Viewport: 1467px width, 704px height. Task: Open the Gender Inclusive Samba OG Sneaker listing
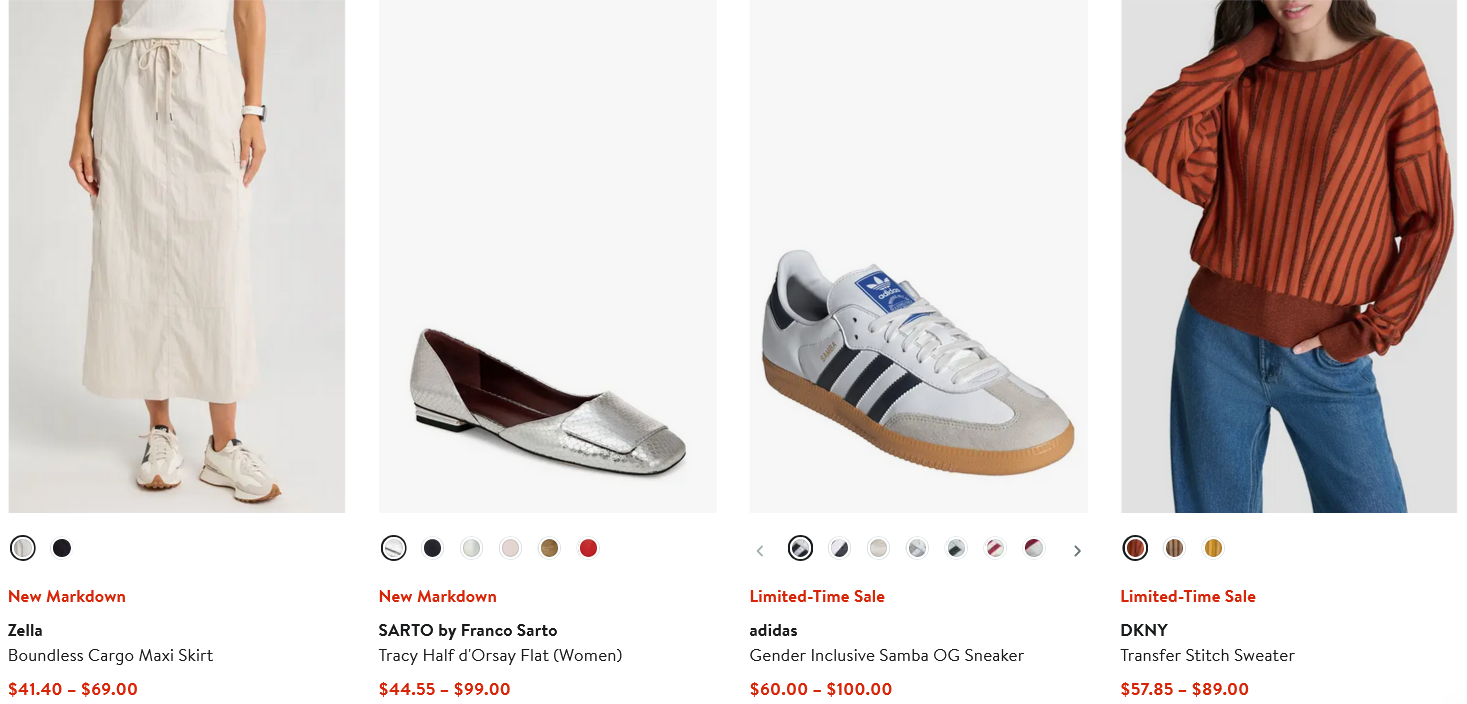(x=886, y=655)
